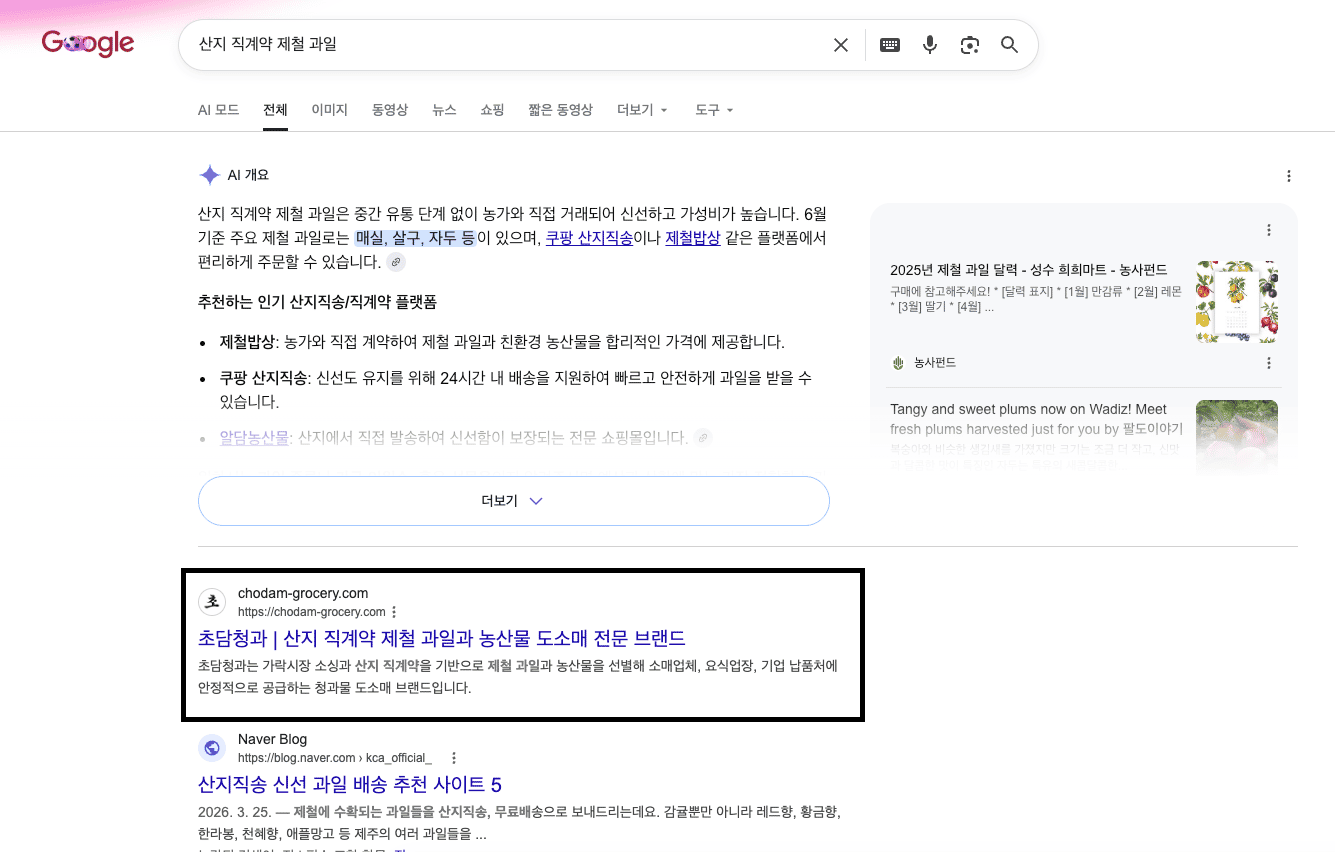Screen dimensions: 1335x852
Task: Click the blog.naver.com › kca_official_ URL
Action: click(335, 758)
